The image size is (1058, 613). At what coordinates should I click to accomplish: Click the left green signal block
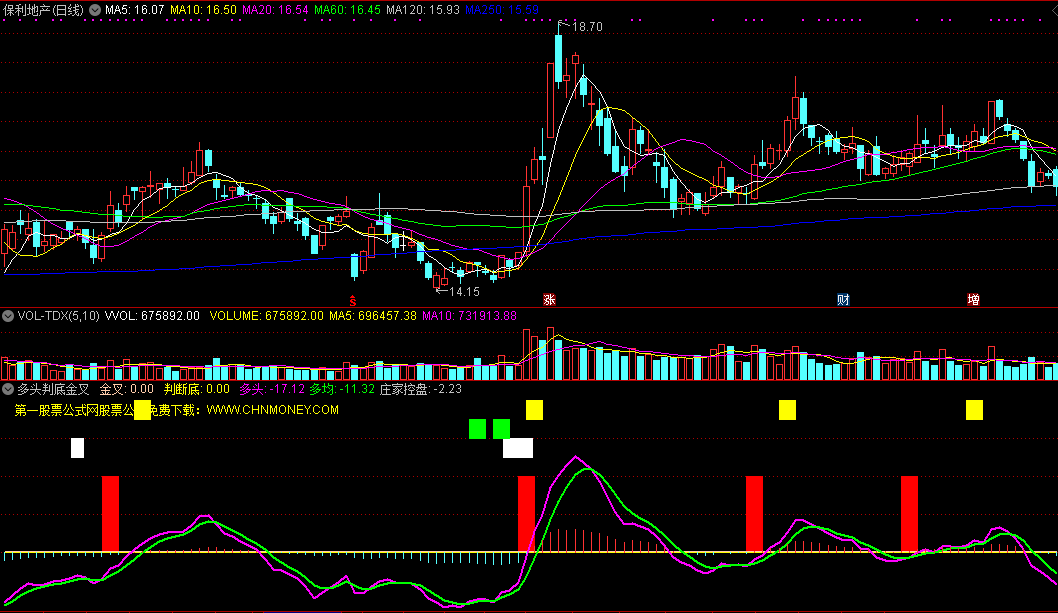478,429
